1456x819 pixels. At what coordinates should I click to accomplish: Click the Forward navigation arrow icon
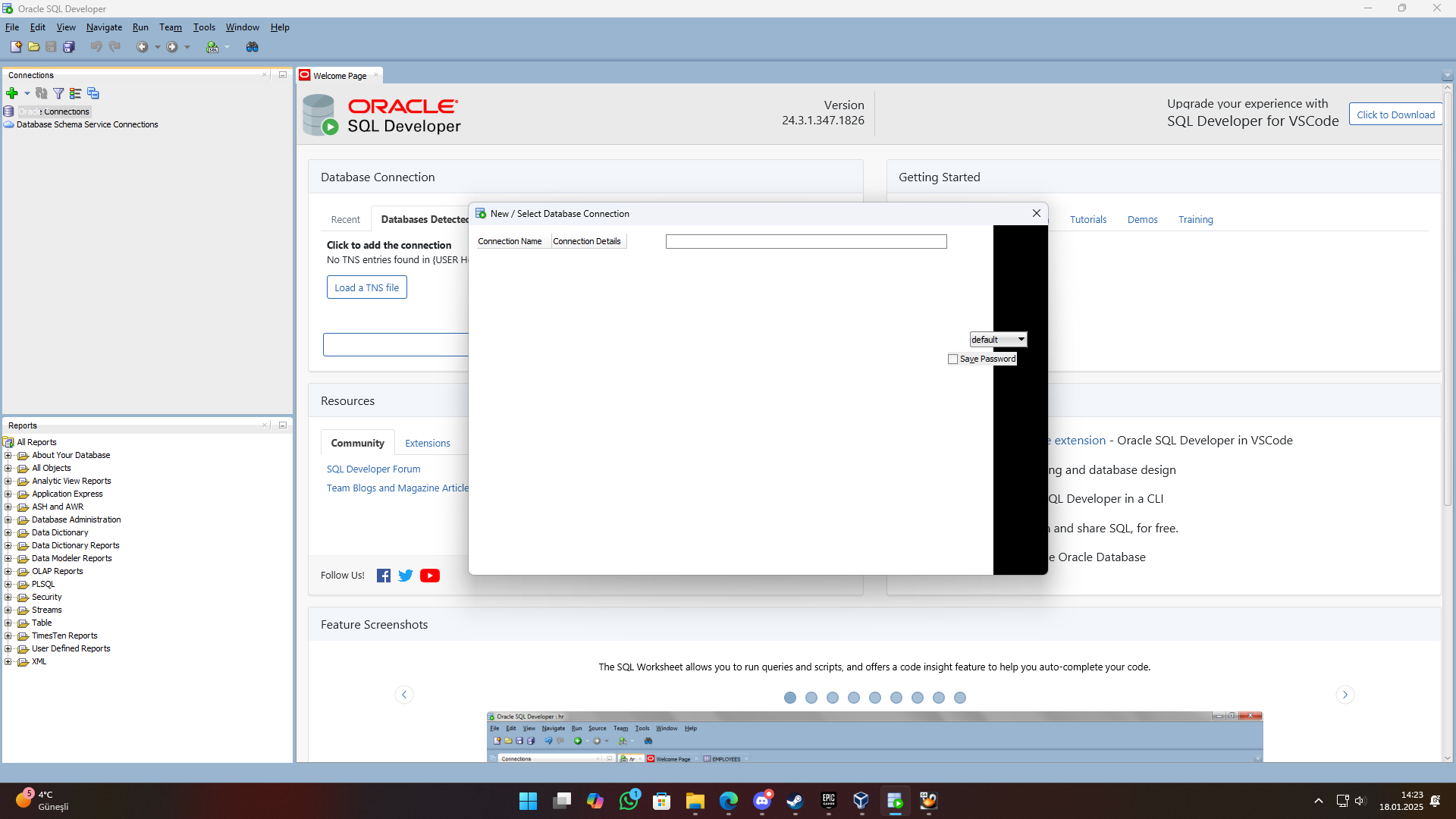pyautogui.click(x=172, y=47)
